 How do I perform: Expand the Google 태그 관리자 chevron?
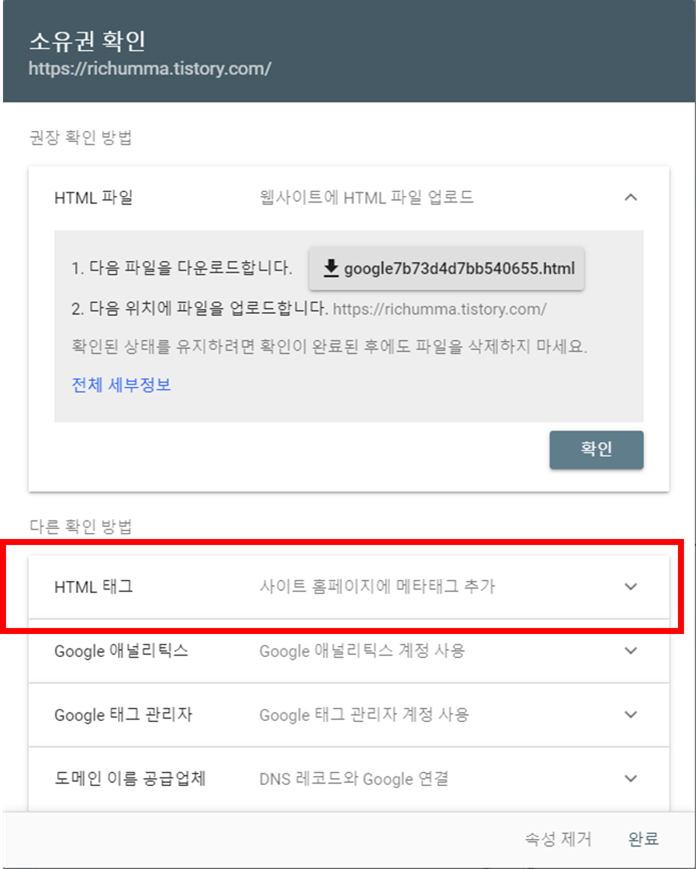631,714
